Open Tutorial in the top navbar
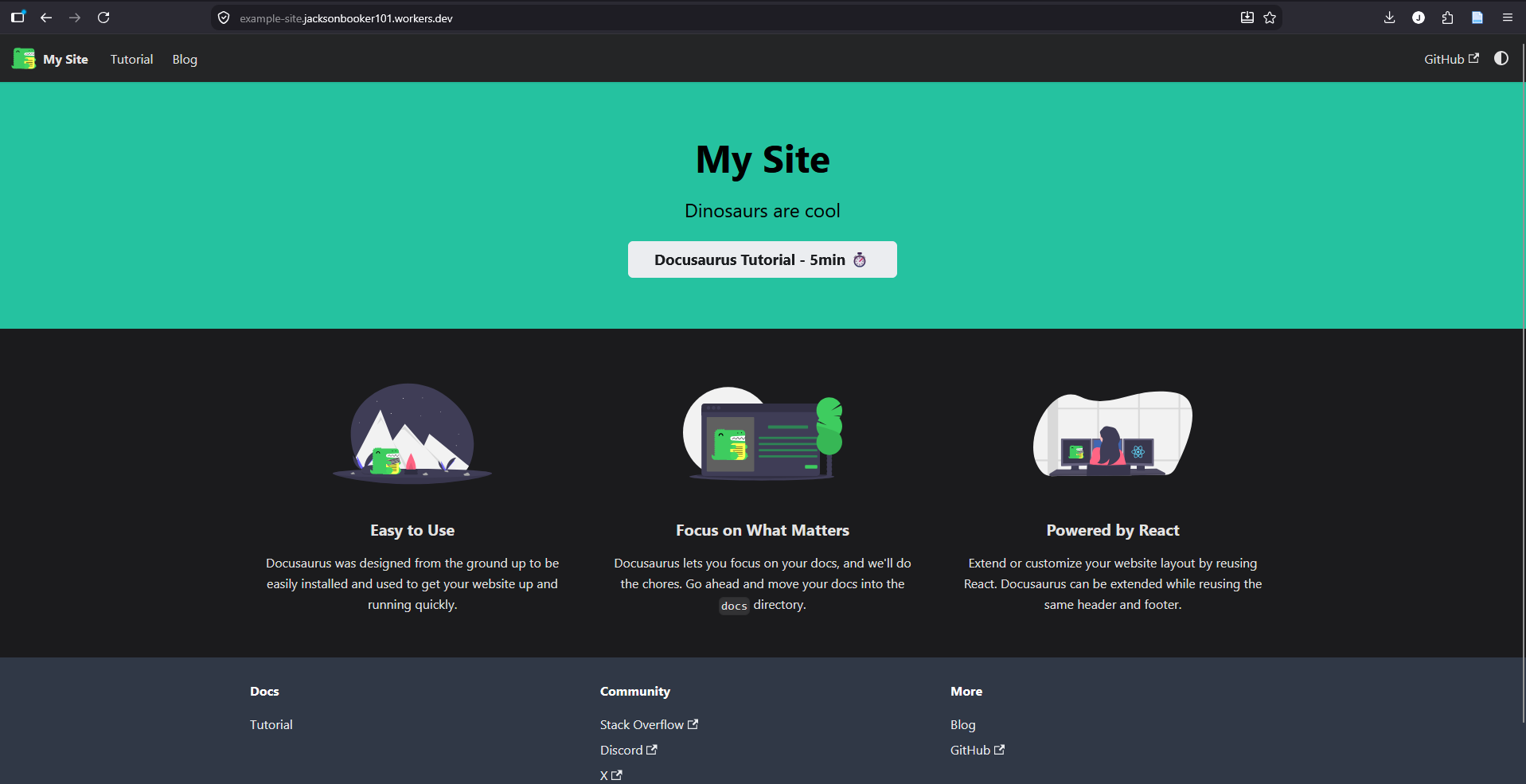The height and width of the screenshot is (784, 1526). 131,59
